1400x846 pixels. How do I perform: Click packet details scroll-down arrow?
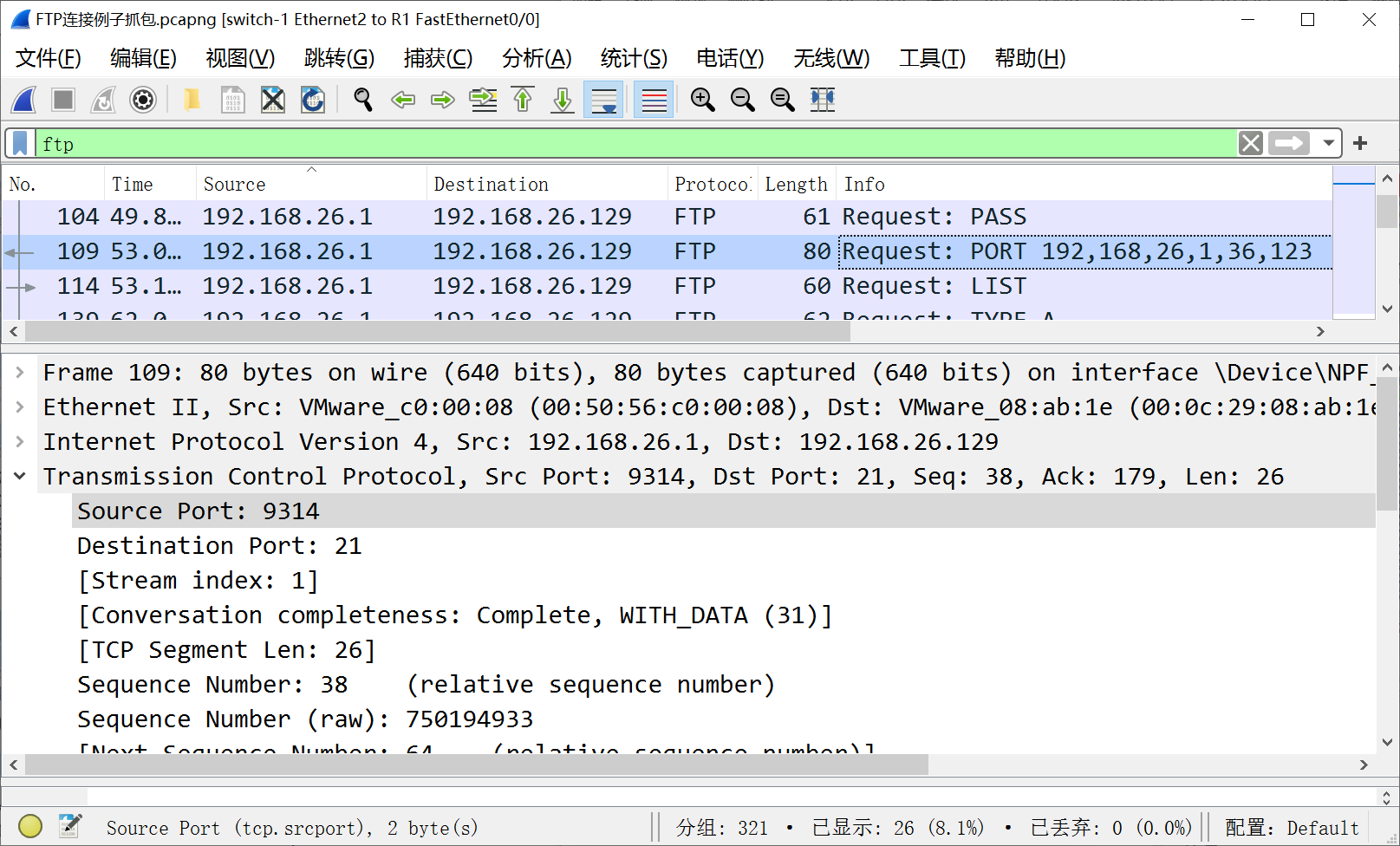[1387, 742]
